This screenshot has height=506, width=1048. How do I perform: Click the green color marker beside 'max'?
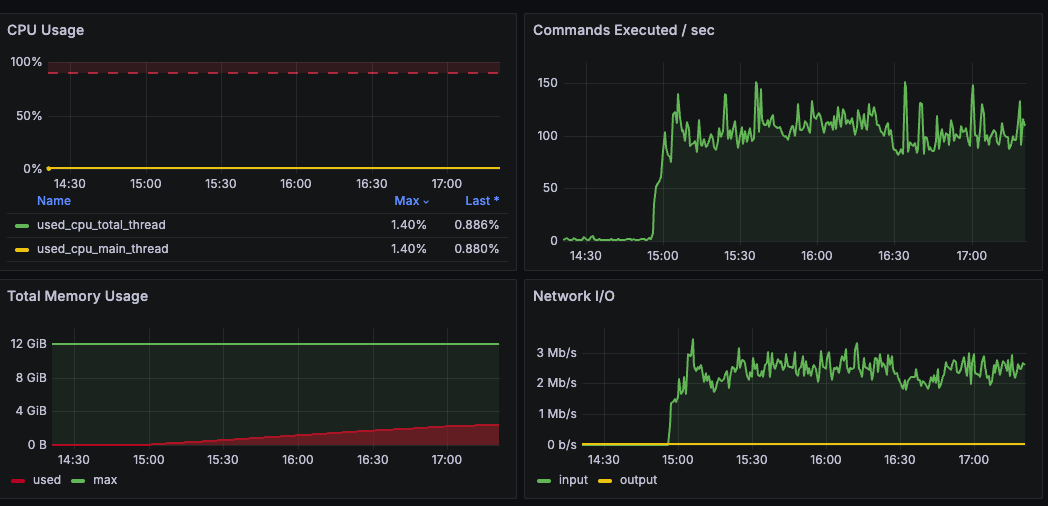pos(78,480)
